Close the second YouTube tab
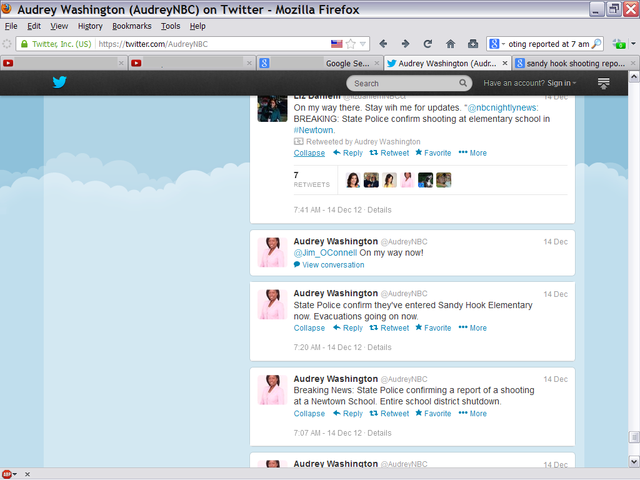This screenshot has width=640, height=480. point(249,63)
